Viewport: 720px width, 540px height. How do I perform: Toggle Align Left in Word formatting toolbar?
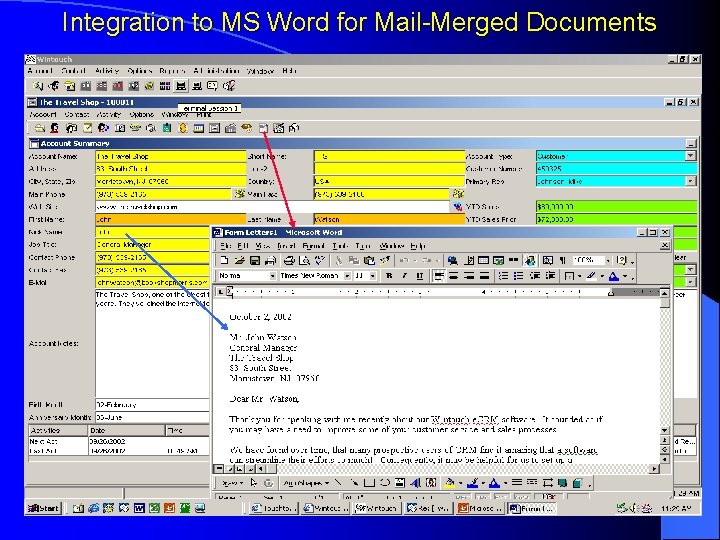pyautogui.click(x=439, y=276)
